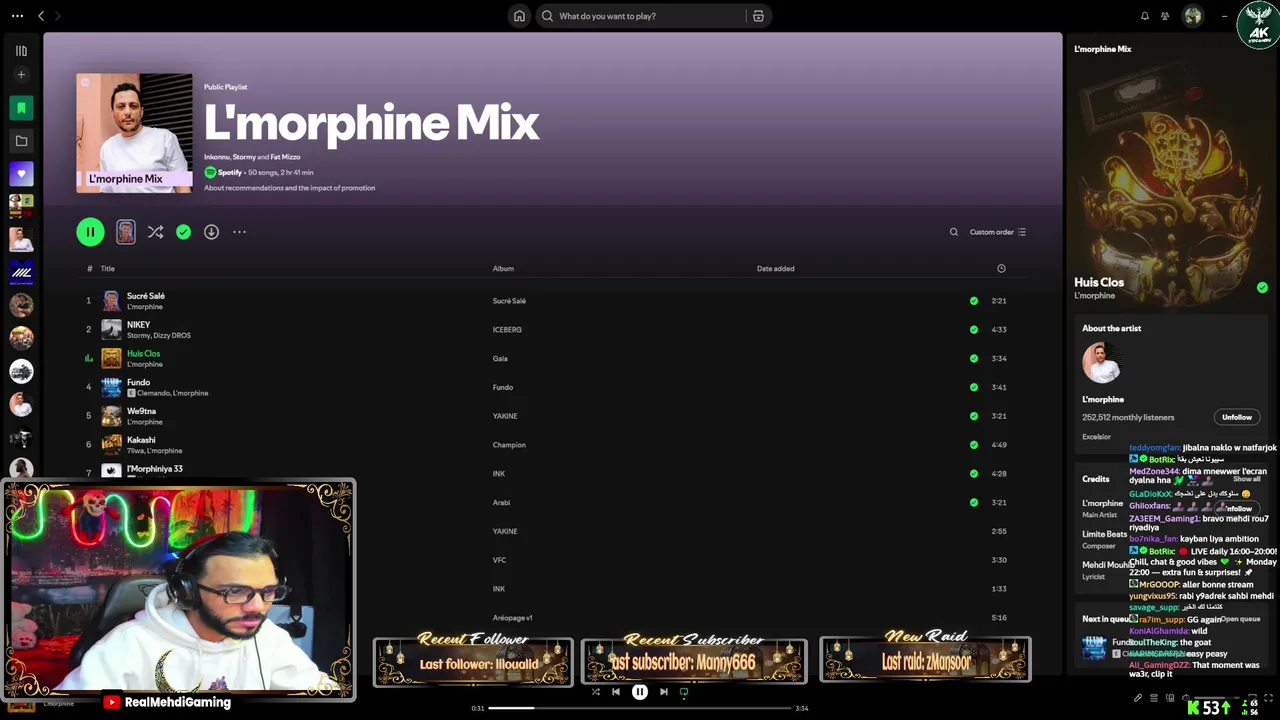Open the profile avatar menu
Viewport: 1280px width, 720px height.
(x=1192, y=16)
